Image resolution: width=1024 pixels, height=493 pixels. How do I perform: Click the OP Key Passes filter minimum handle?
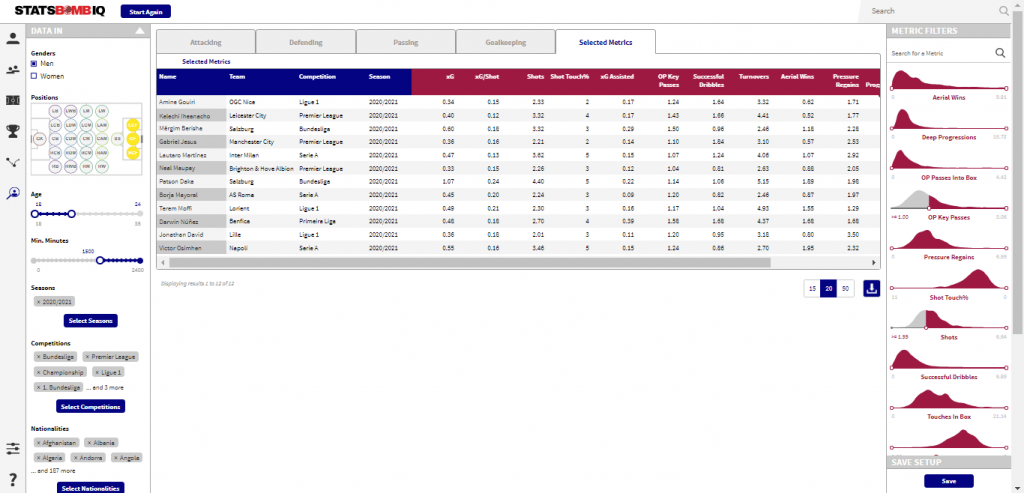(929, 209)
